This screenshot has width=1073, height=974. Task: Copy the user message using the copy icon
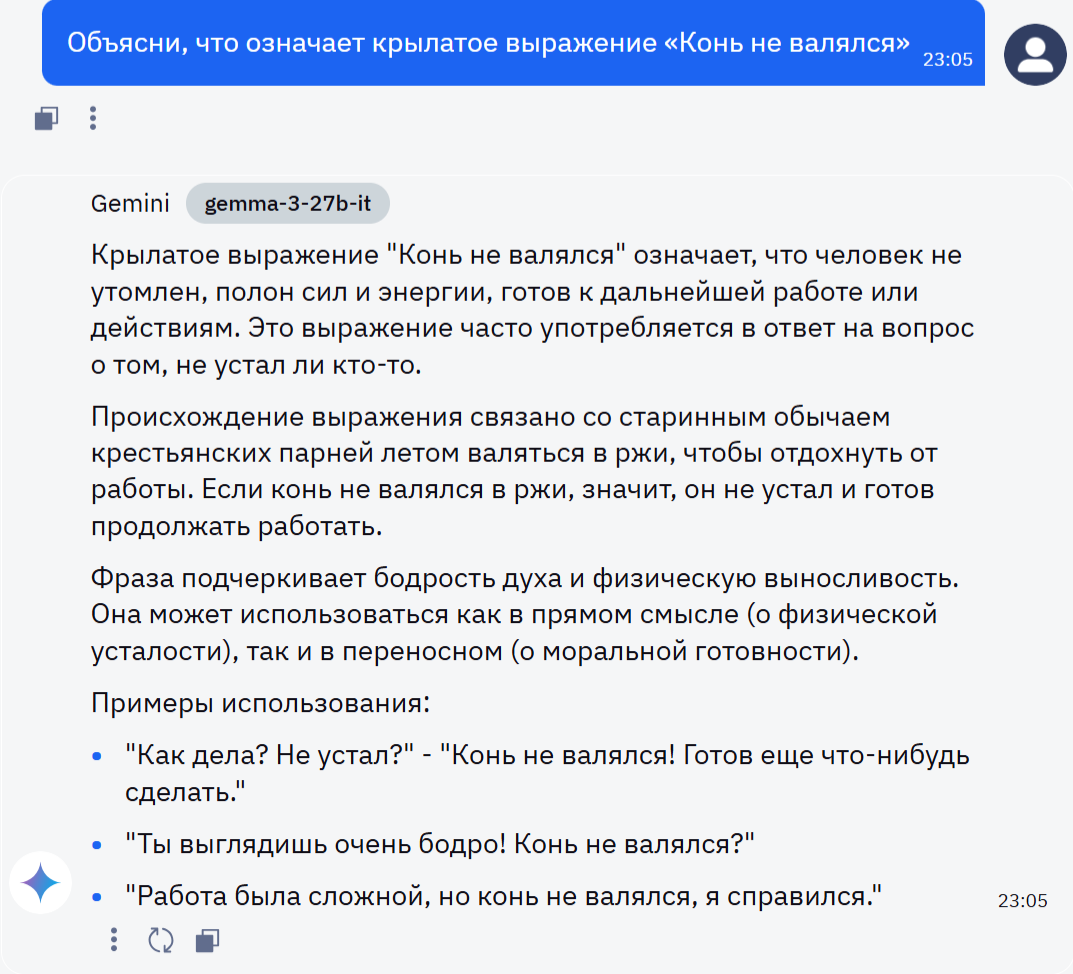45,118
